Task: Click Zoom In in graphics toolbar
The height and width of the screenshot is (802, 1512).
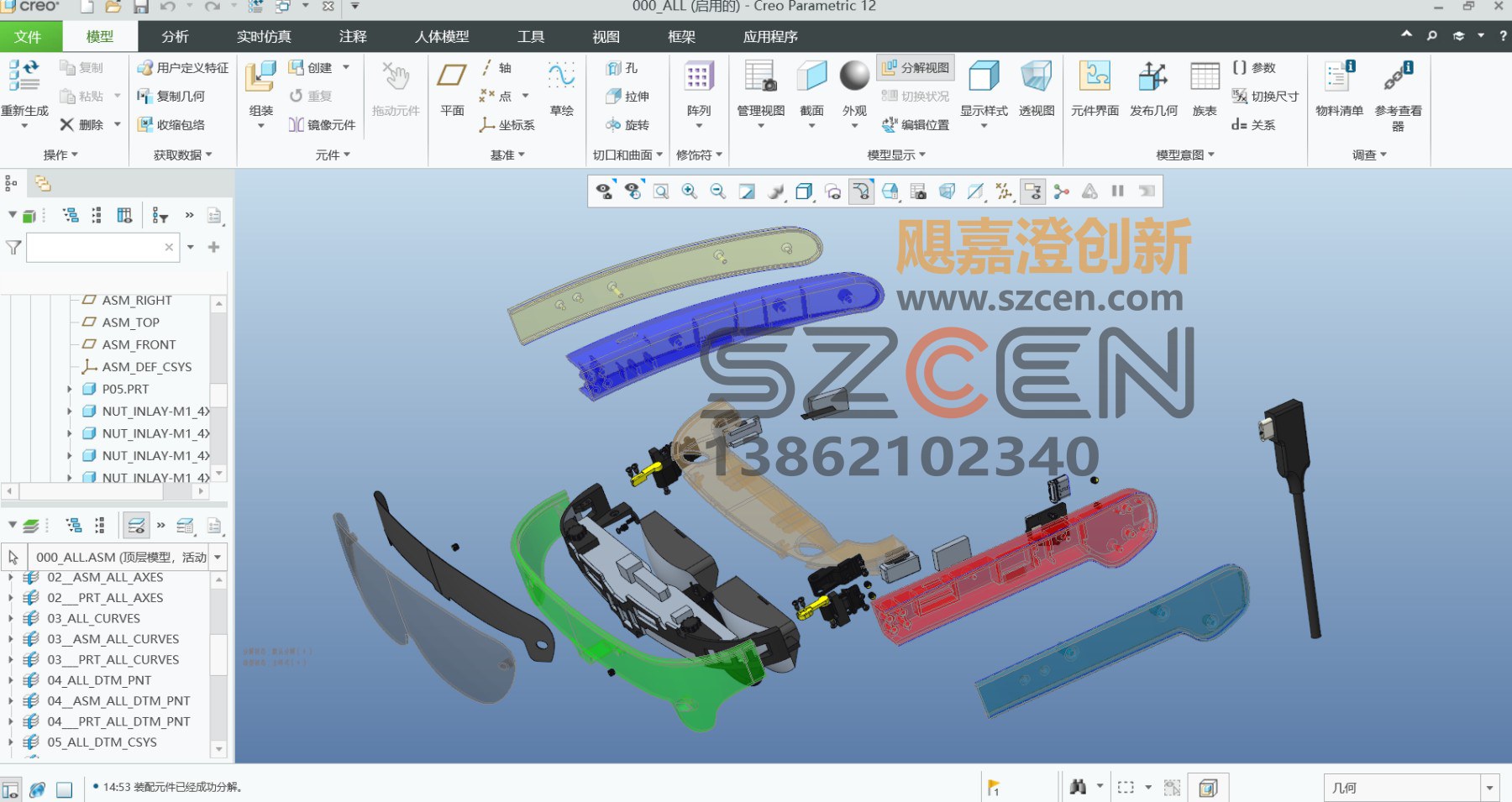Action: 690,191
